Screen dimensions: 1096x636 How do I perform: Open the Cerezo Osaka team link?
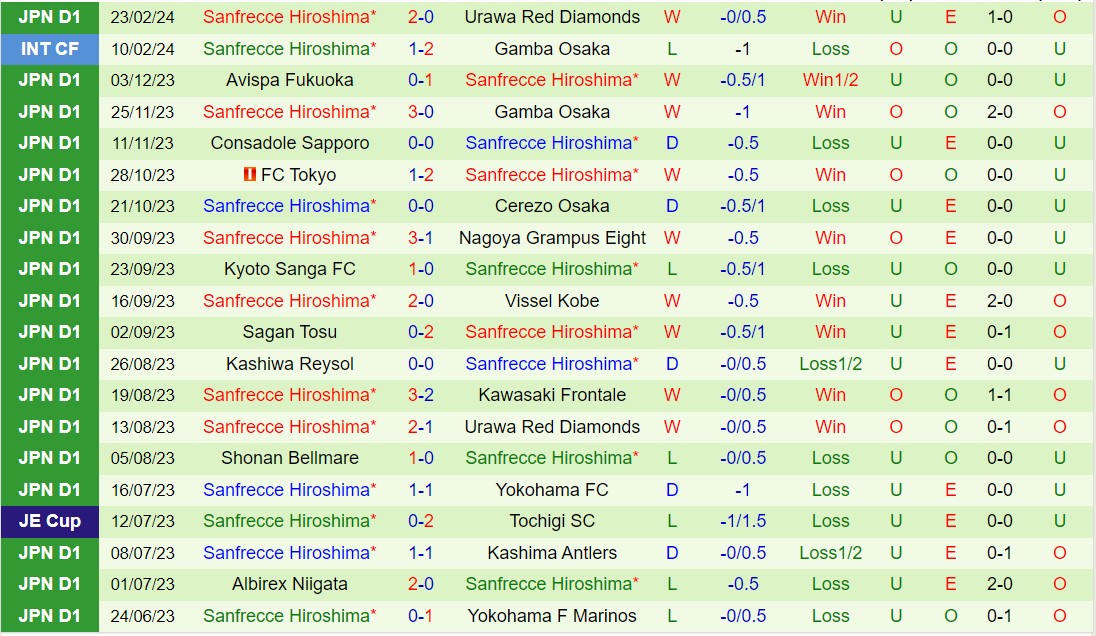coord(552,206)
